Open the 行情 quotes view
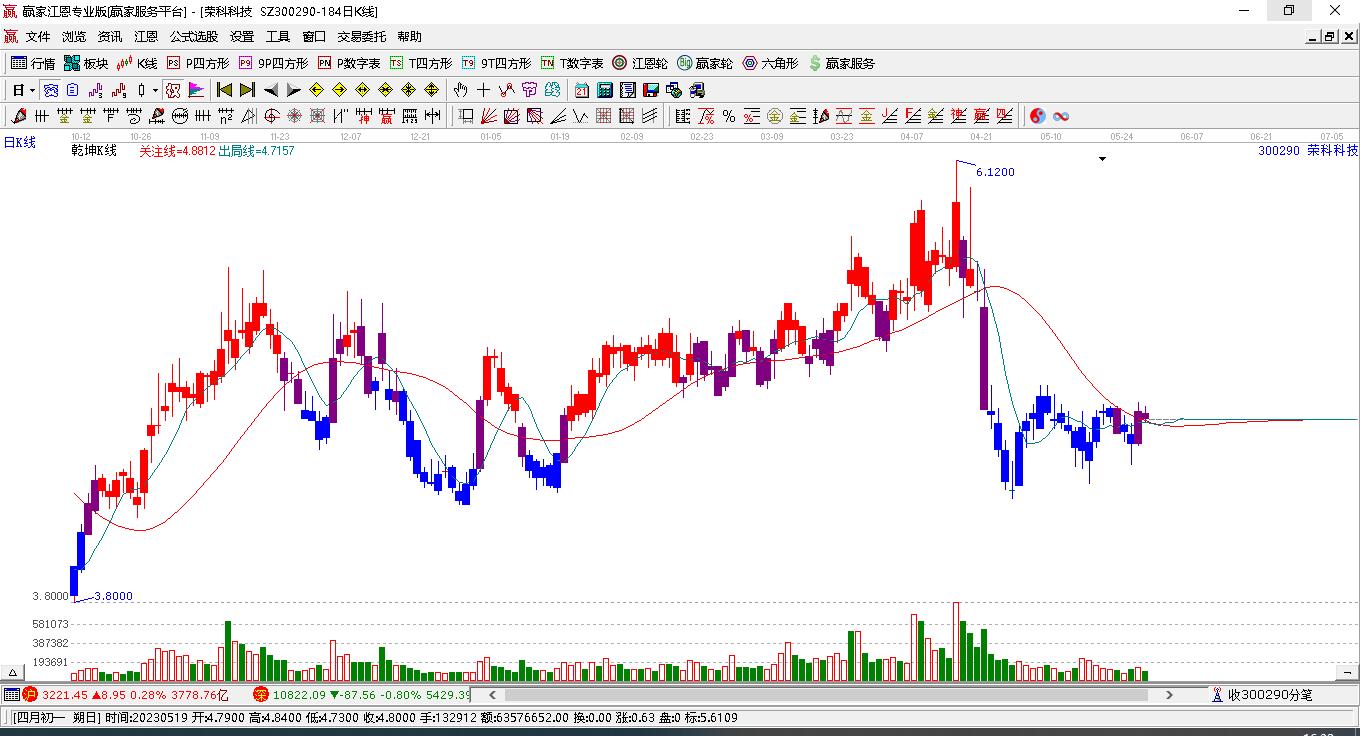 pos(33,63)
